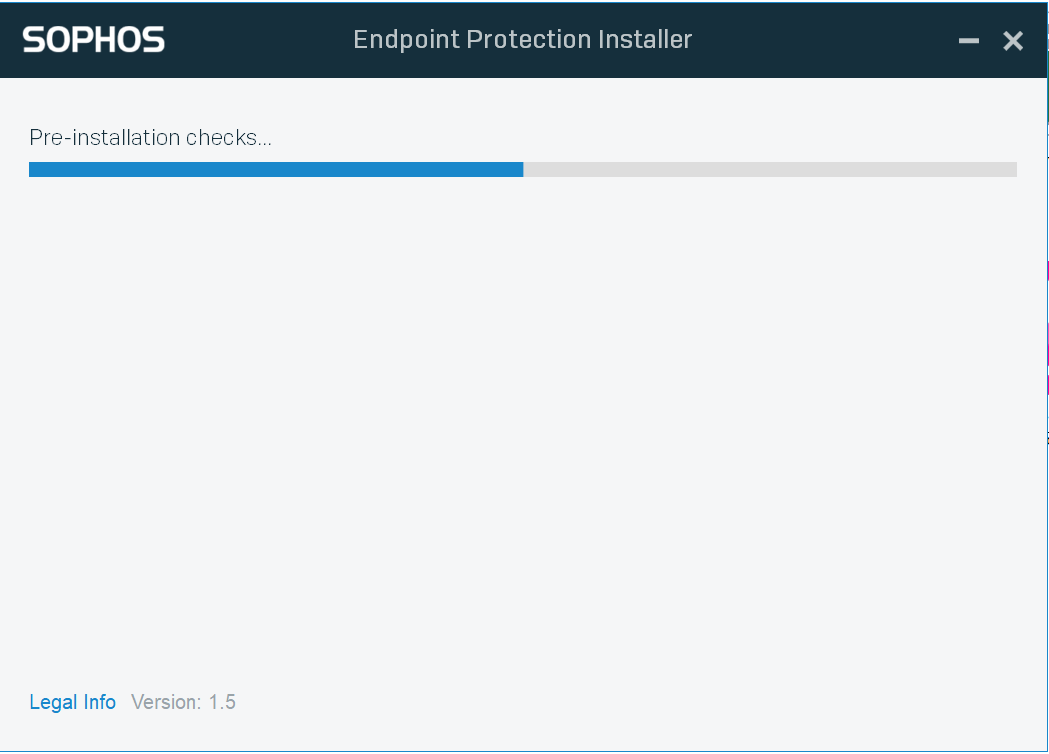Click the "Pre-installation checks..." status text
Viewport: 1049px width, 754px height.
point(150,138)
